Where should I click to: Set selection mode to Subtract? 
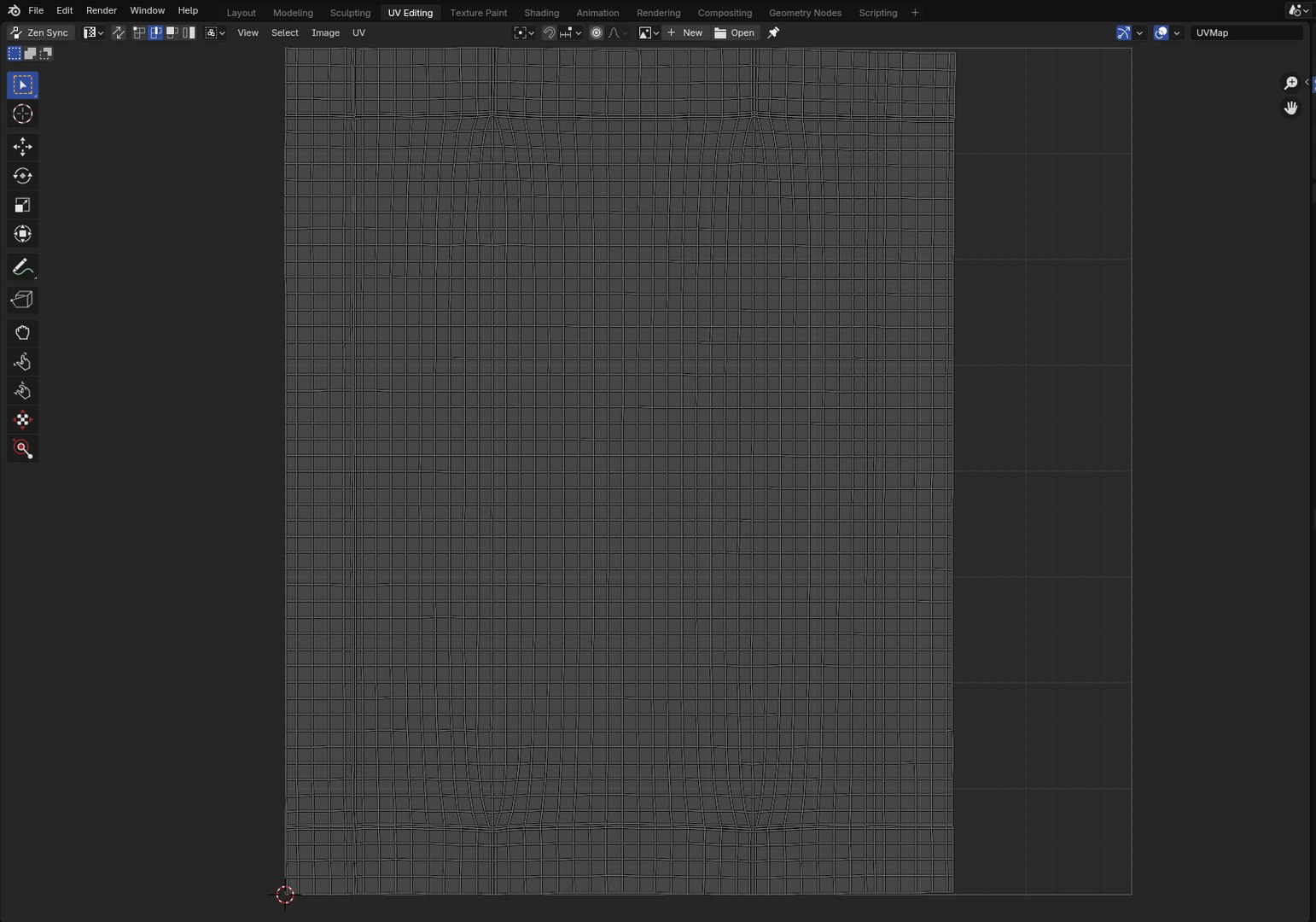coord(45,54)
